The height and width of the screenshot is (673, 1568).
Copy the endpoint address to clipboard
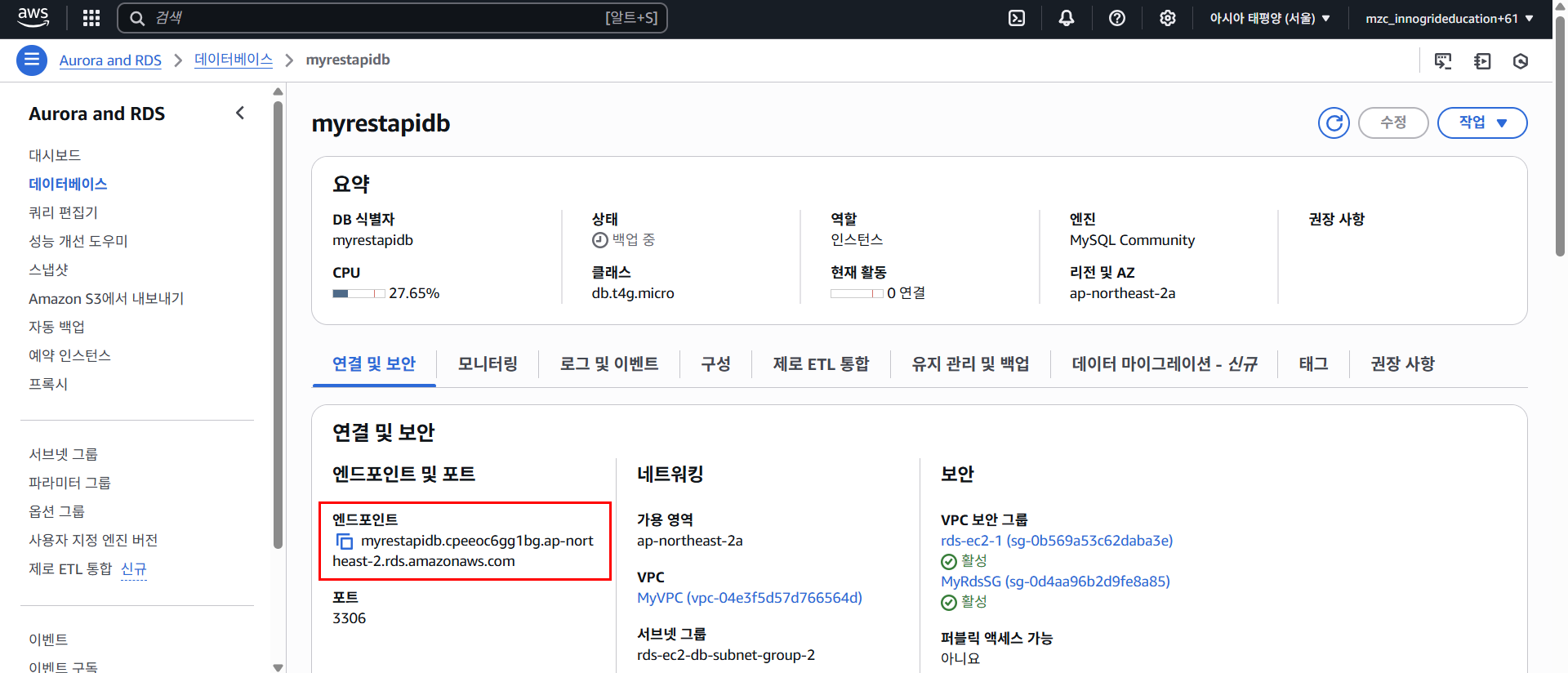(x=345, y=542)
